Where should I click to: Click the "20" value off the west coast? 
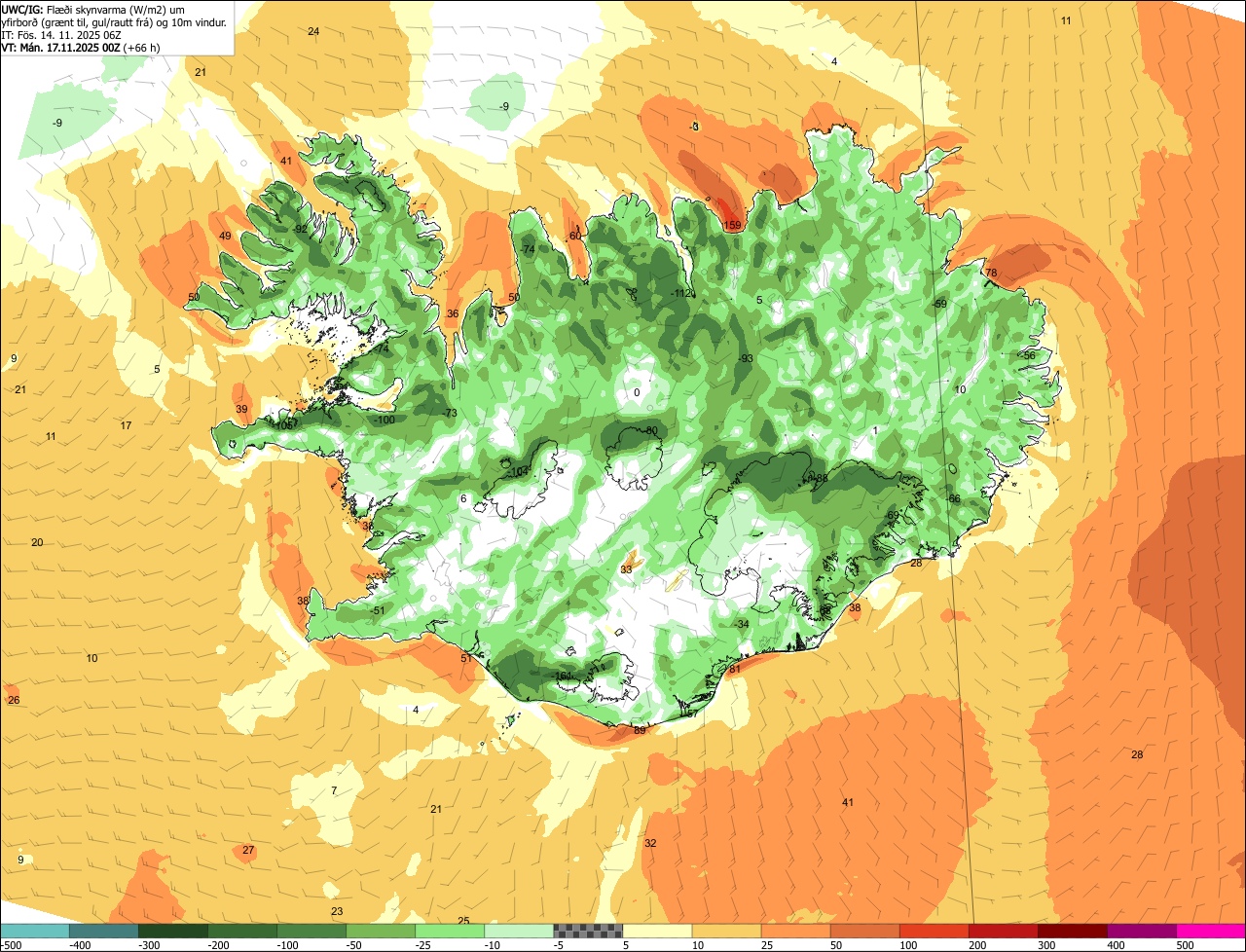(37, 542)
